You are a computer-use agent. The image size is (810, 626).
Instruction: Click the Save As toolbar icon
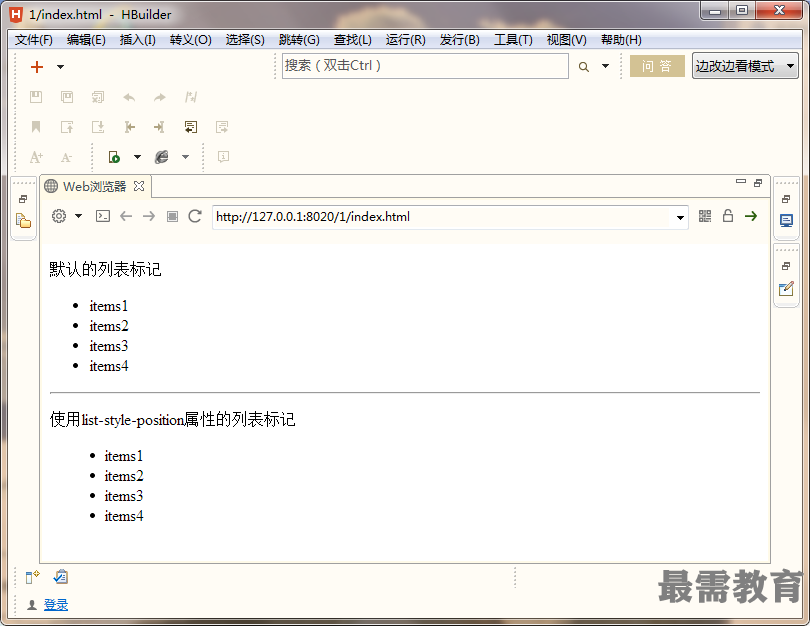[x=67, y=97]
